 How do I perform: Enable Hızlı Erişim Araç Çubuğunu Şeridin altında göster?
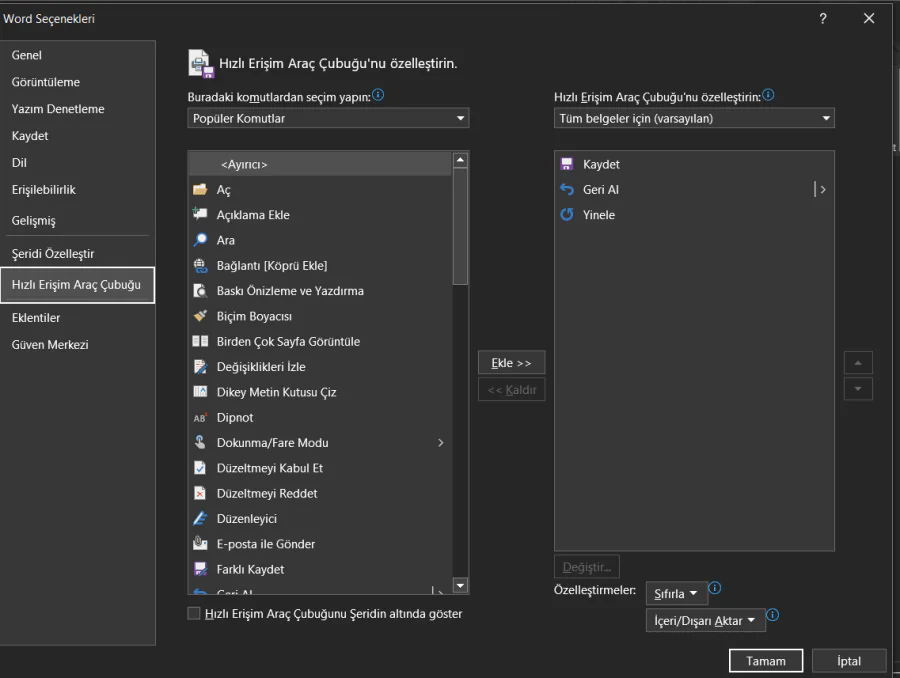[x=191, y=614]
